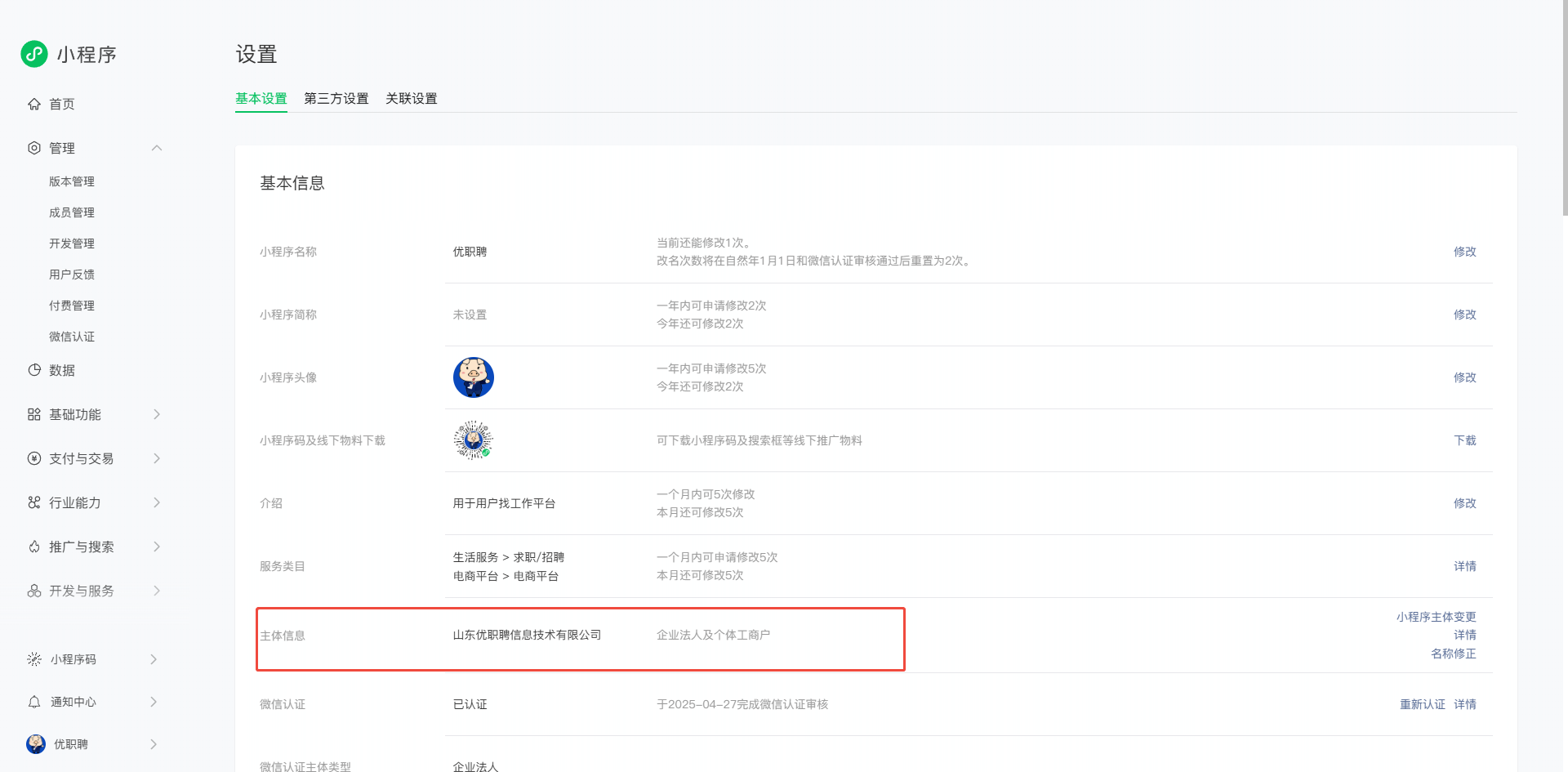Click 修改 for 小程序头像
The image size is (1568, 772).
pos(1465,377)
